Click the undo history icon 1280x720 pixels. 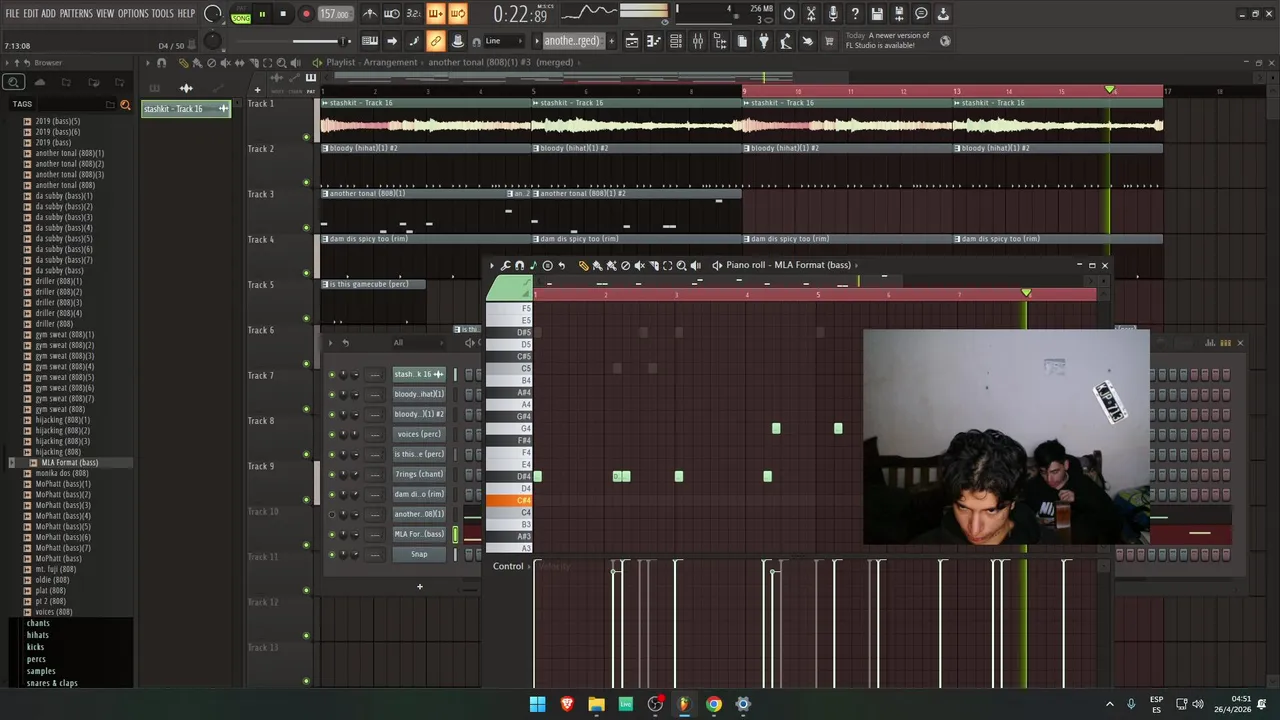[789, 14]
